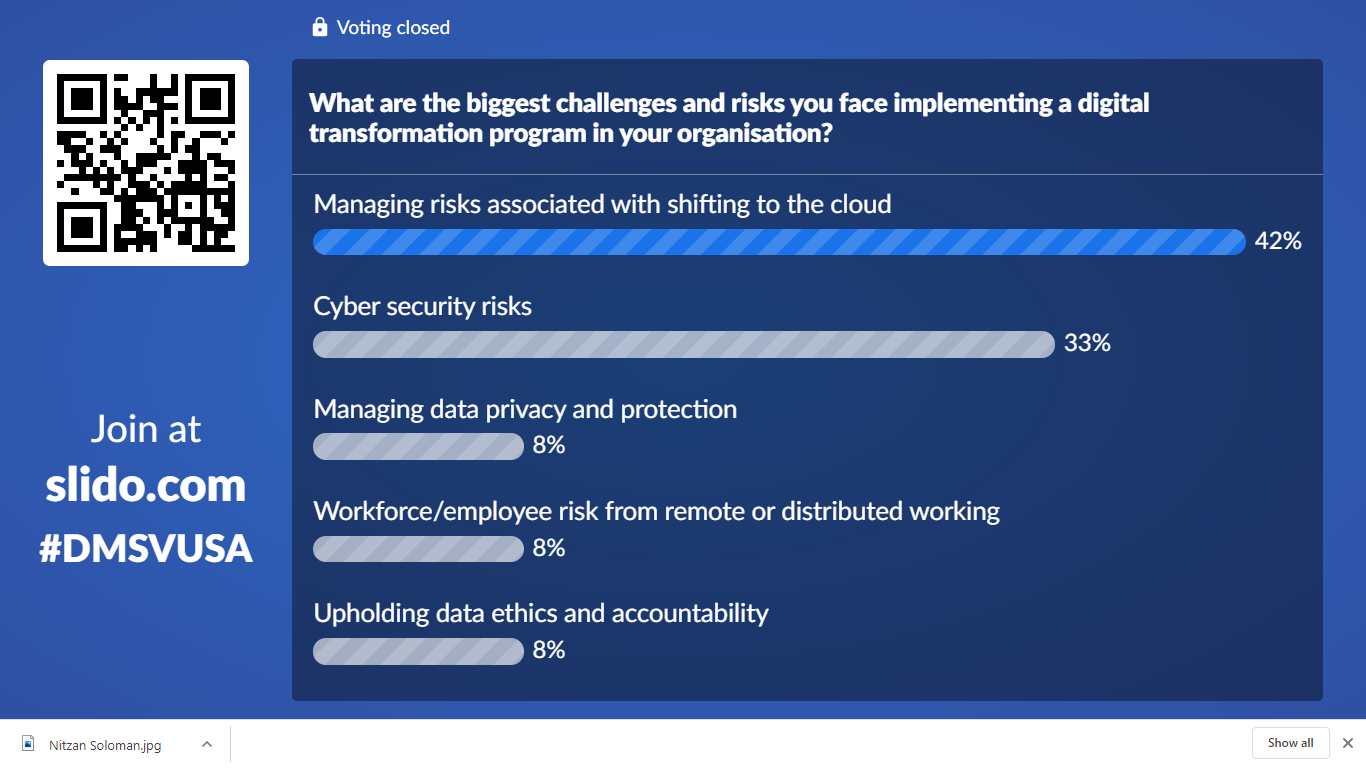The image size is (1366, 768).
Task: Select the 'Workforce/employee risk' option label
Action: coord(656,511)
